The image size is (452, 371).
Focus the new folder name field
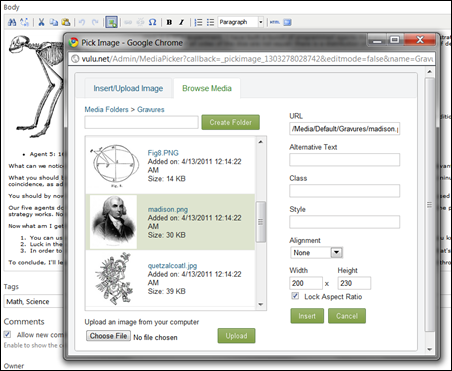(x=141, y=122)
